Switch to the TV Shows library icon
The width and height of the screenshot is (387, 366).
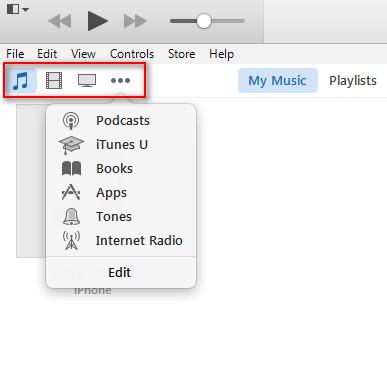pyautogui.click(x=87, y=81)
